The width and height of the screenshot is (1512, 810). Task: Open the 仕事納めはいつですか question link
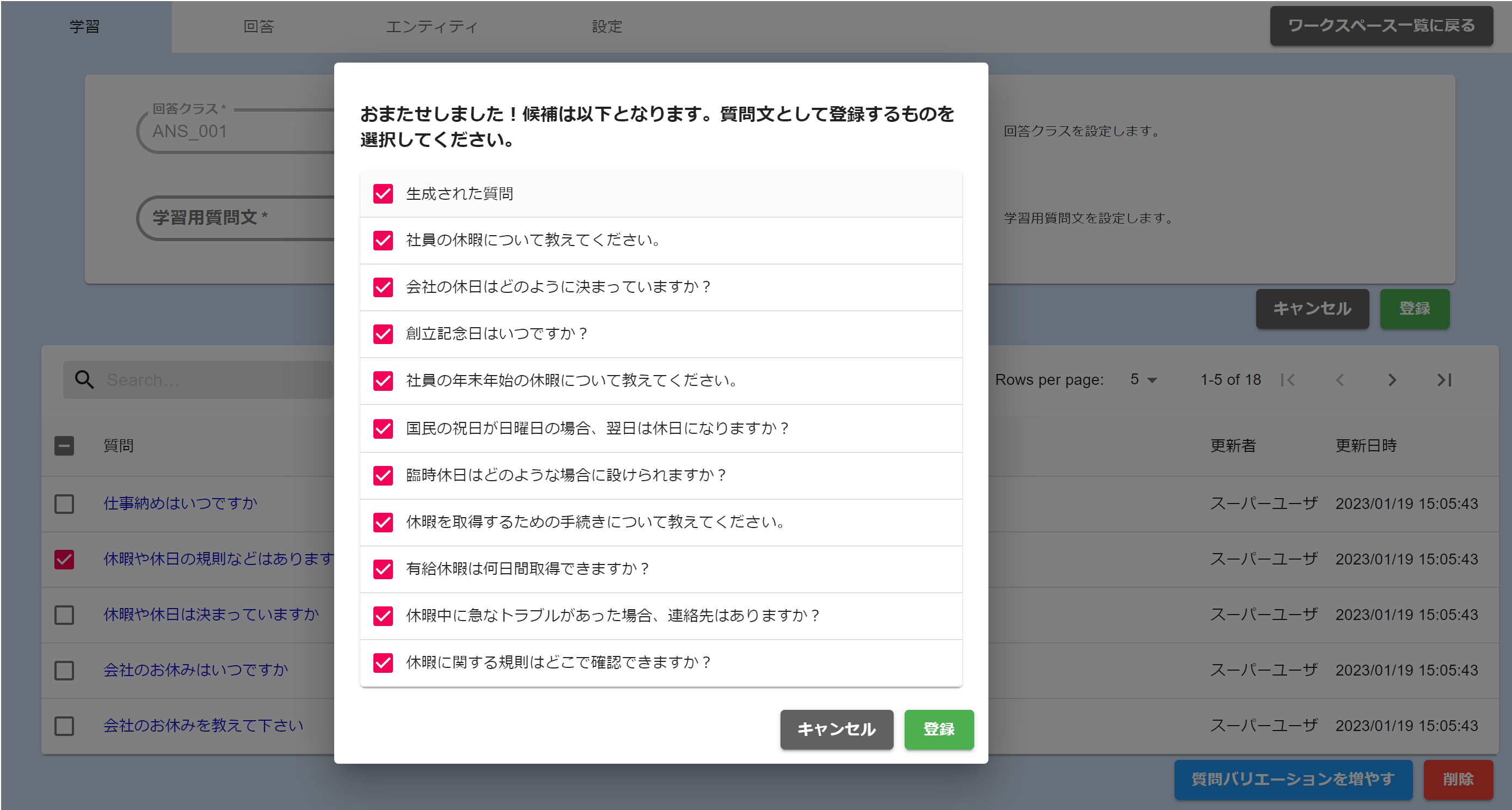pyautogui.click(x=180, y=503)
